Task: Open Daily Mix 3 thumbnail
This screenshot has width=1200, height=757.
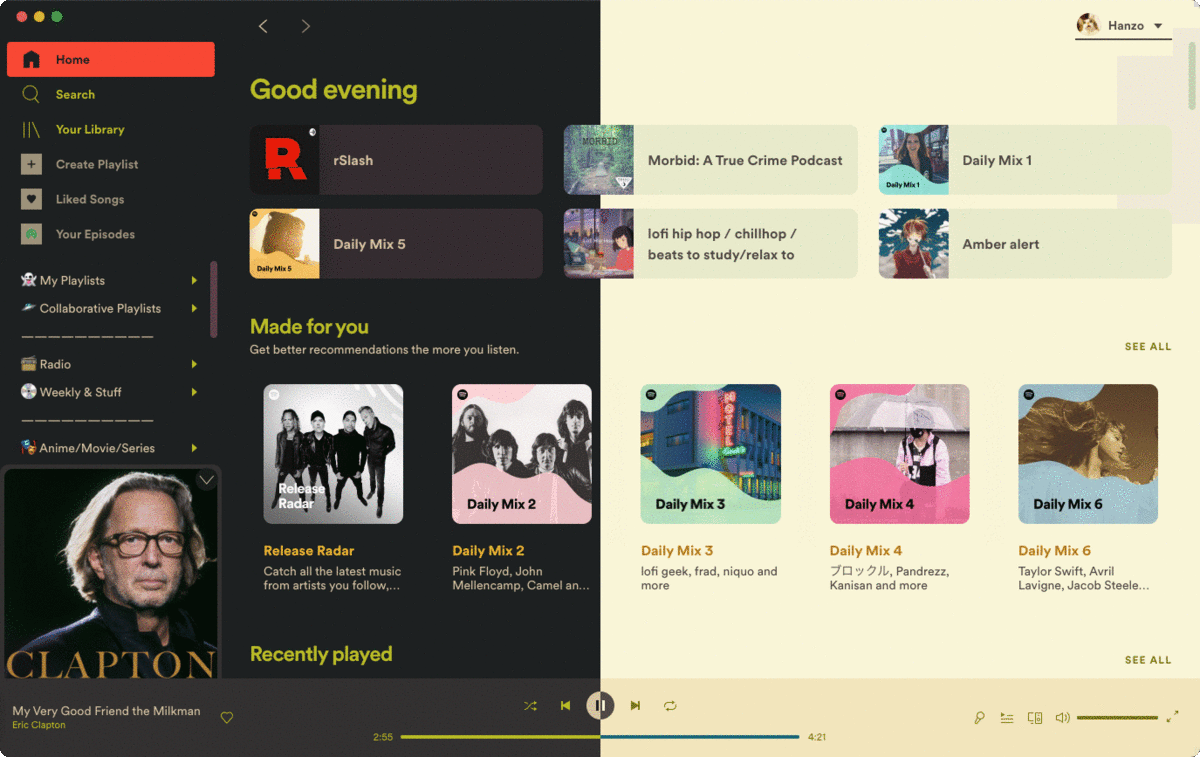Action: [710, 454]
